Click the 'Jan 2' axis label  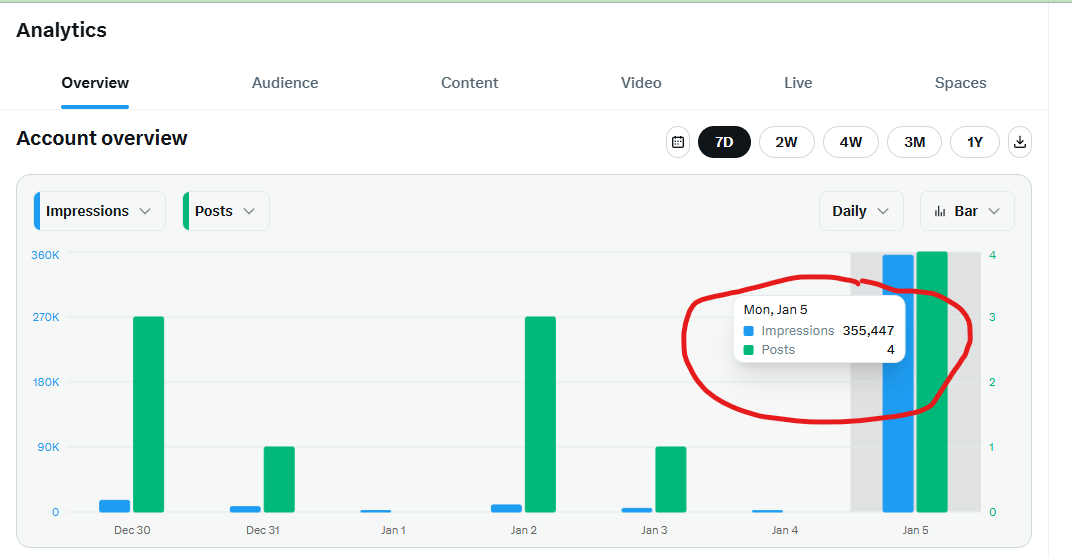(524, 530)
